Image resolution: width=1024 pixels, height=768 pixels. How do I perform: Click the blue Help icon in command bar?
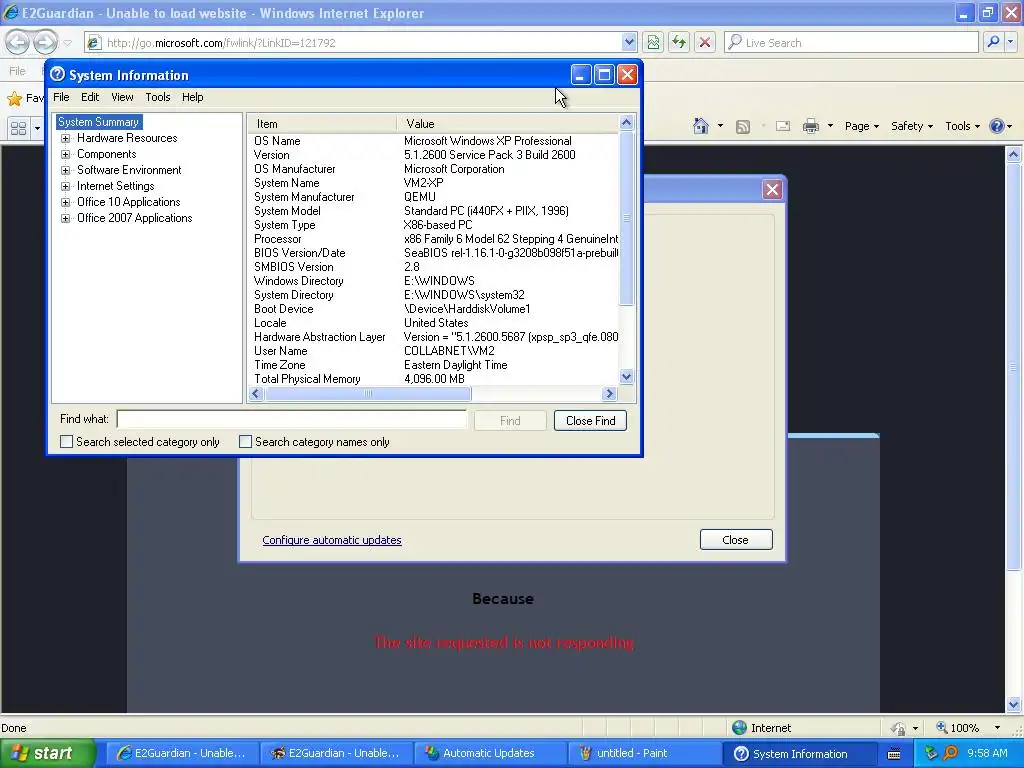[x=997, y=126]
